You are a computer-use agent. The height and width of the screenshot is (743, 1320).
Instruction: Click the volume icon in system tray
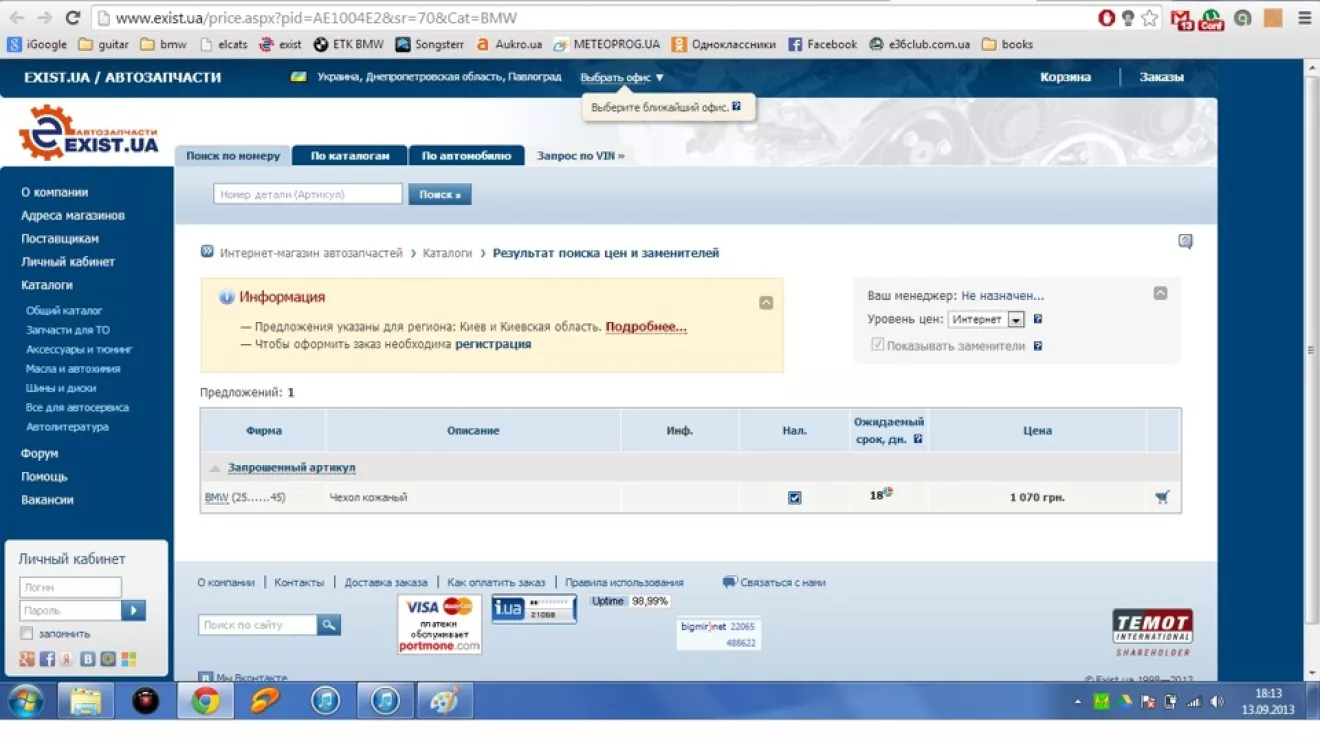click(x=1217, y=702)
